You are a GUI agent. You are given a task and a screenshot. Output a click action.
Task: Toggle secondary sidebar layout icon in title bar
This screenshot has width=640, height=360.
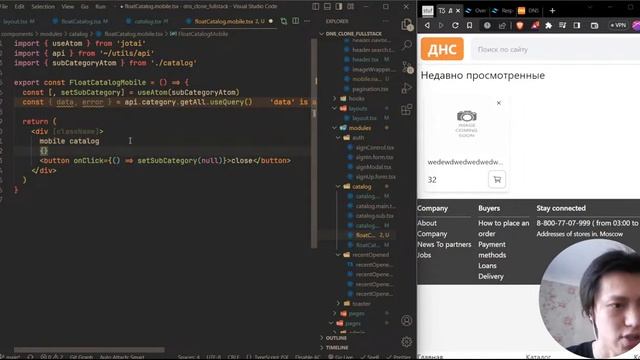click(339, 7)
